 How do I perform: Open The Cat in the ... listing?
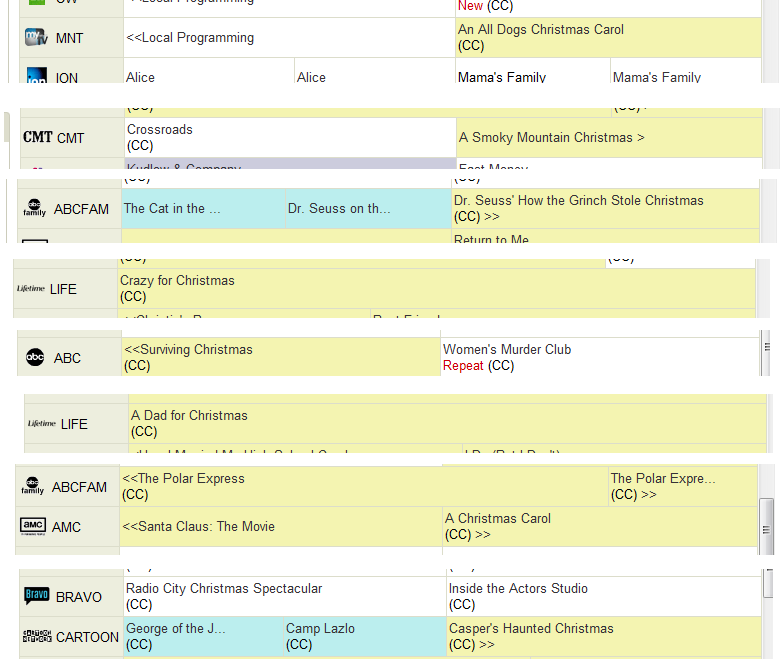pyautogui.click(x=203, y=208)
